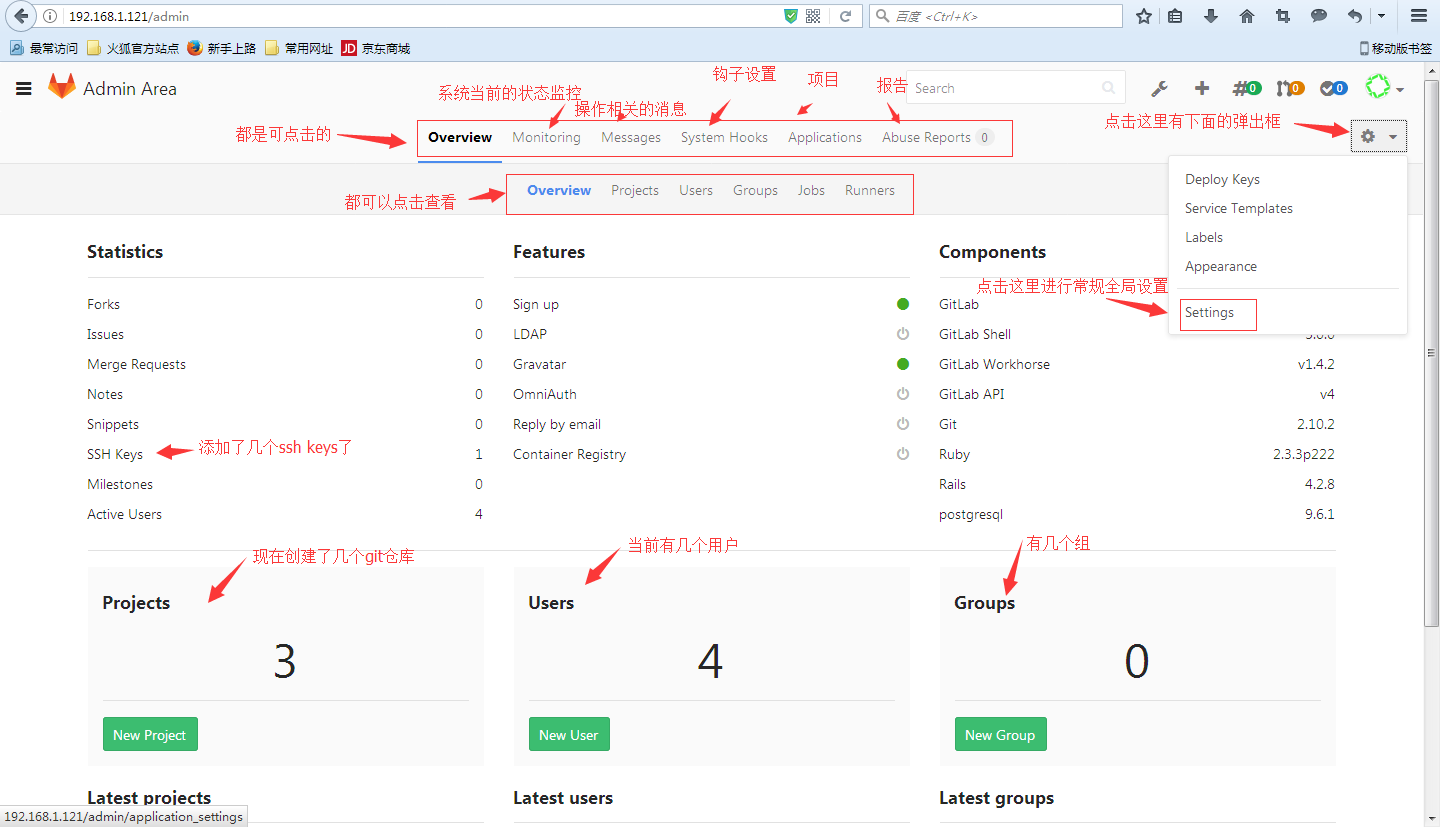Screen dimensions: 1440x827
Task: Open Admin Area via wrench icon
Action: click(1159, 88)
